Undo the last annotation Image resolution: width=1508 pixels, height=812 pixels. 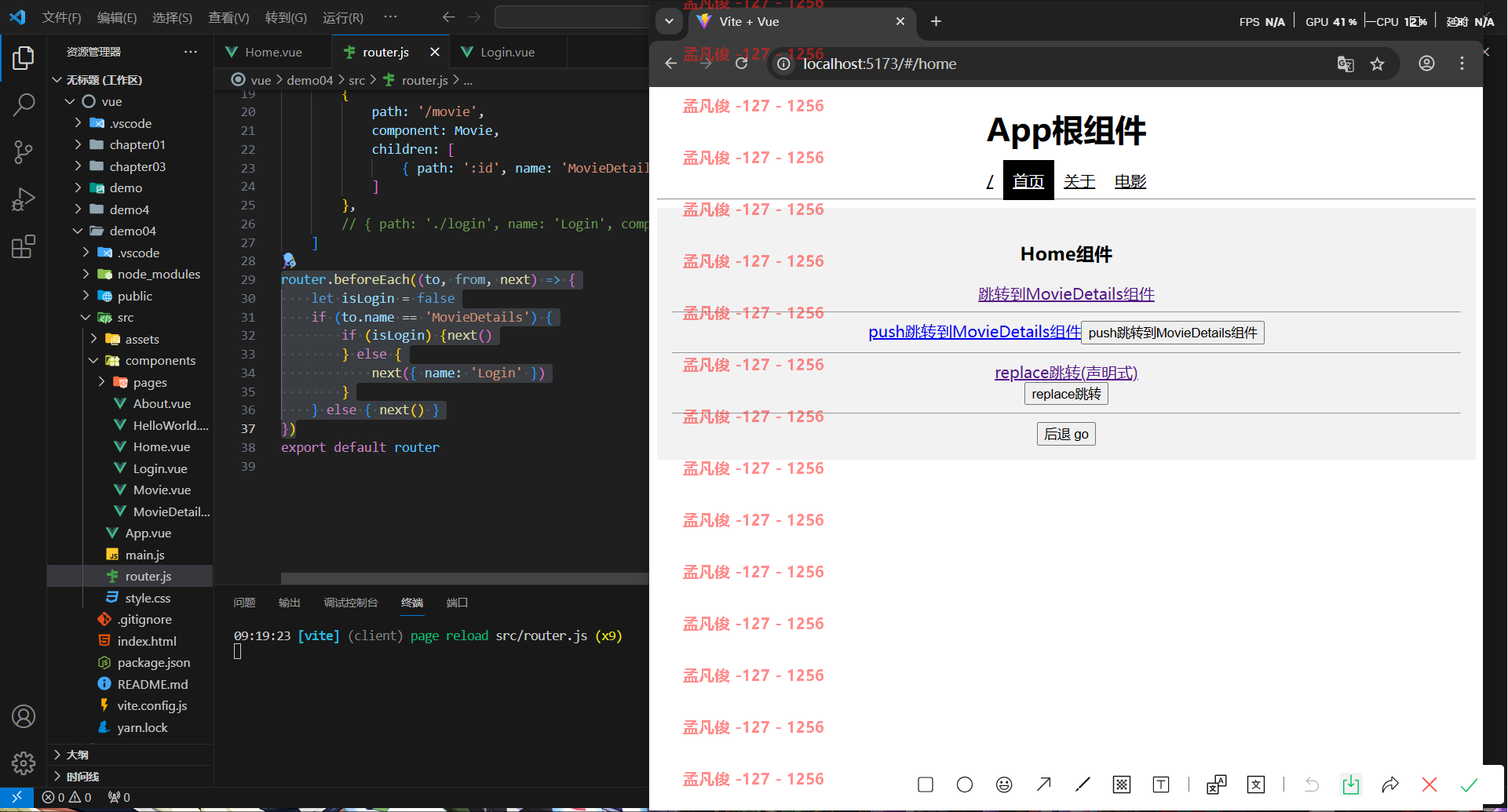tap(1312, 785)
